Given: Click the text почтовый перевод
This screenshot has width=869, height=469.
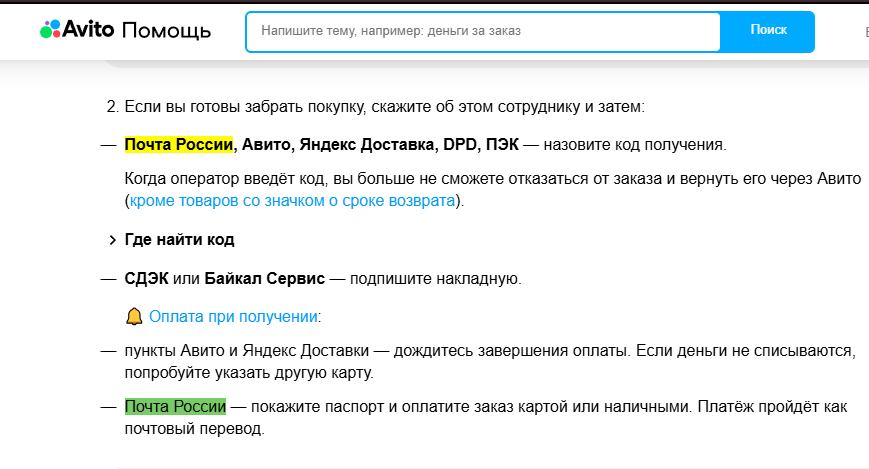Looking at the screenshot, I should [195, 429].
